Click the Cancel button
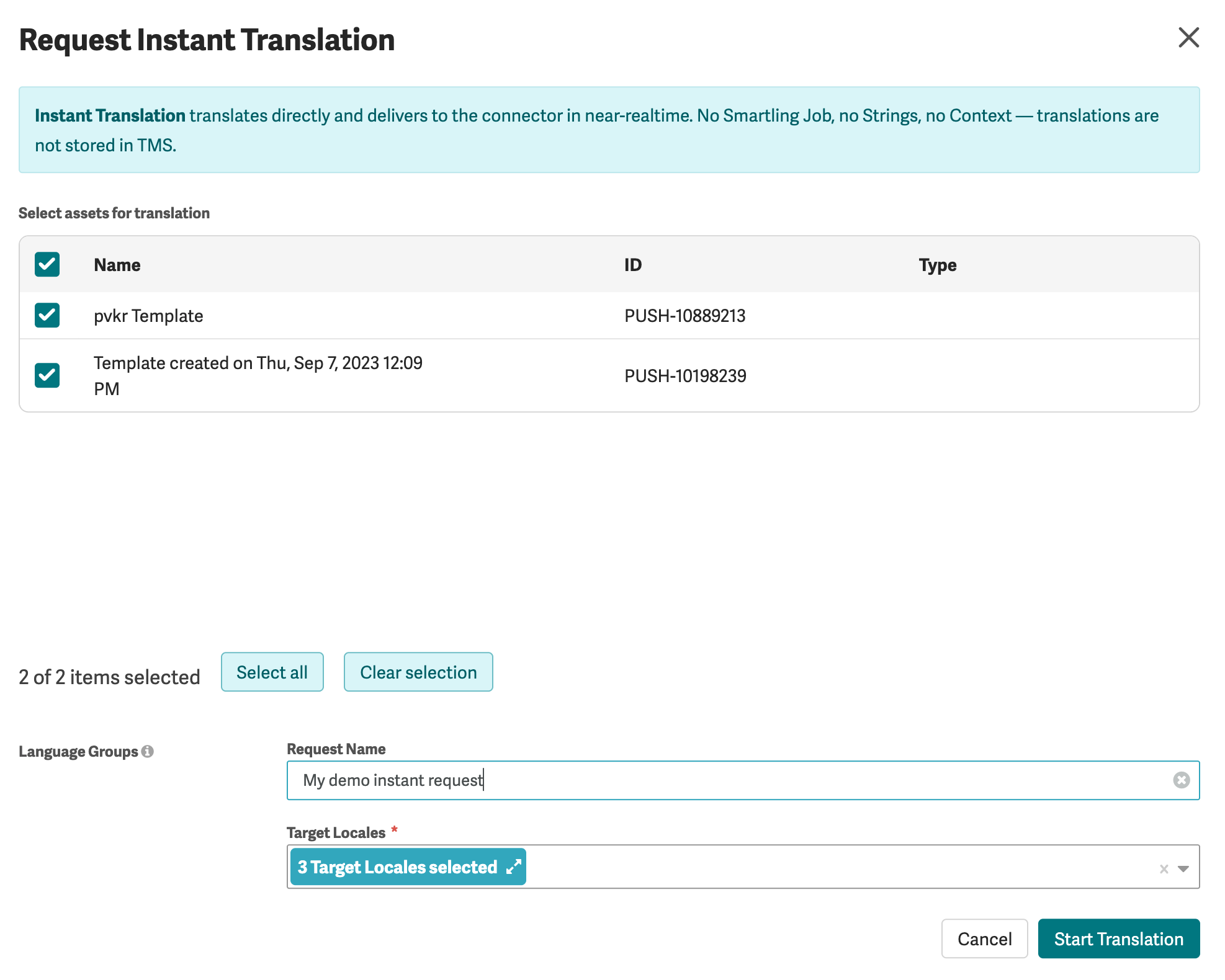This screenshot has height=980, width=1225. click(985, 938)
